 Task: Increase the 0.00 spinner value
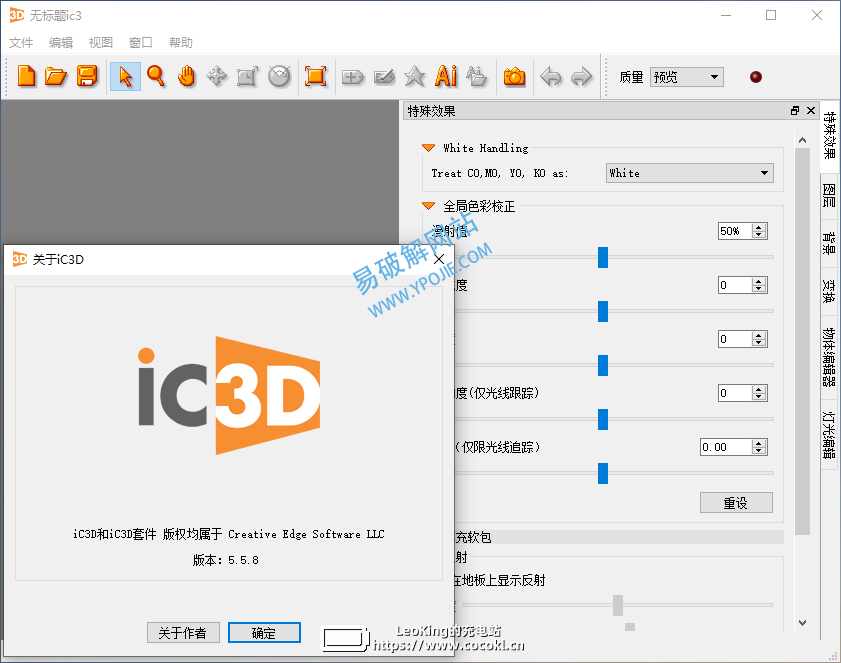click(758, 444)
